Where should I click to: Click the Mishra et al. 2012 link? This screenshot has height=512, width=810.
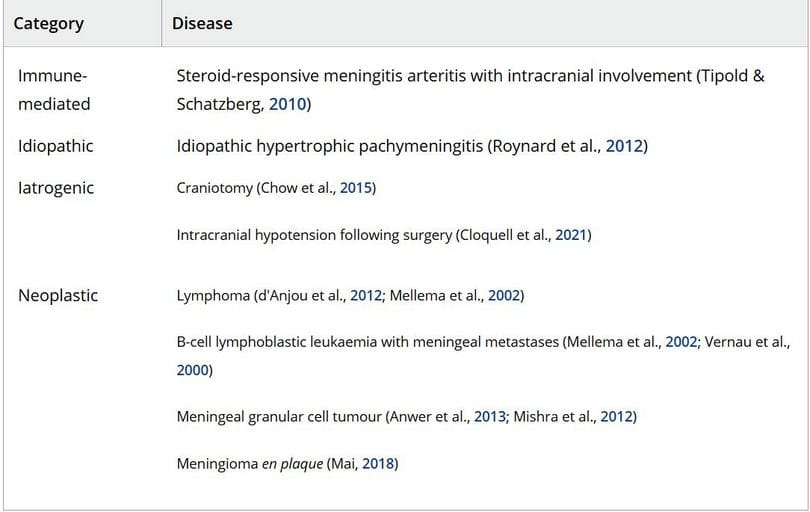[x=616, y=416]
